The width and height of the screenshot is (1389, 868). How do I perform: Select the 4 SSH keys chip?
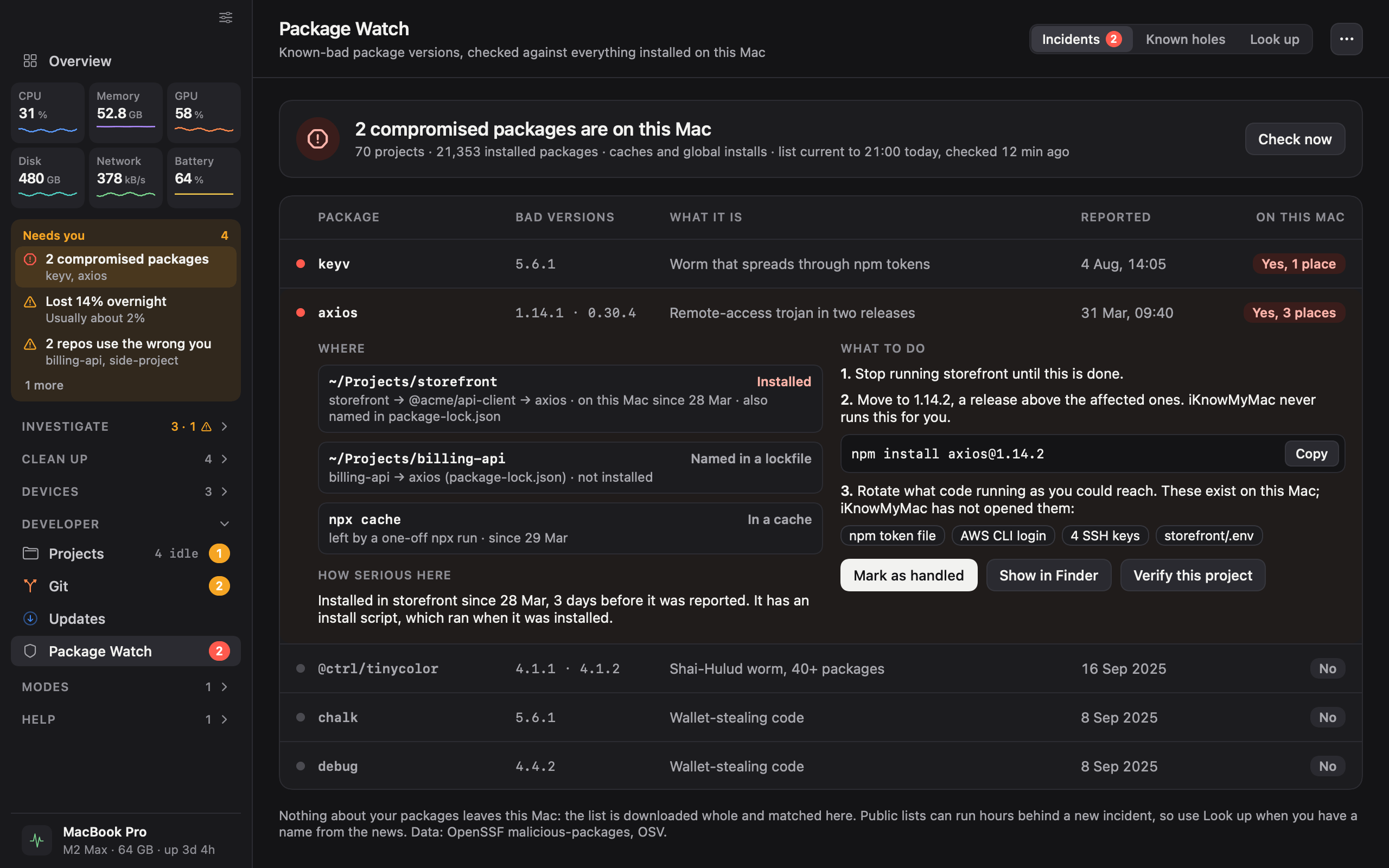pyautogui.click(x=1105, y=535)
